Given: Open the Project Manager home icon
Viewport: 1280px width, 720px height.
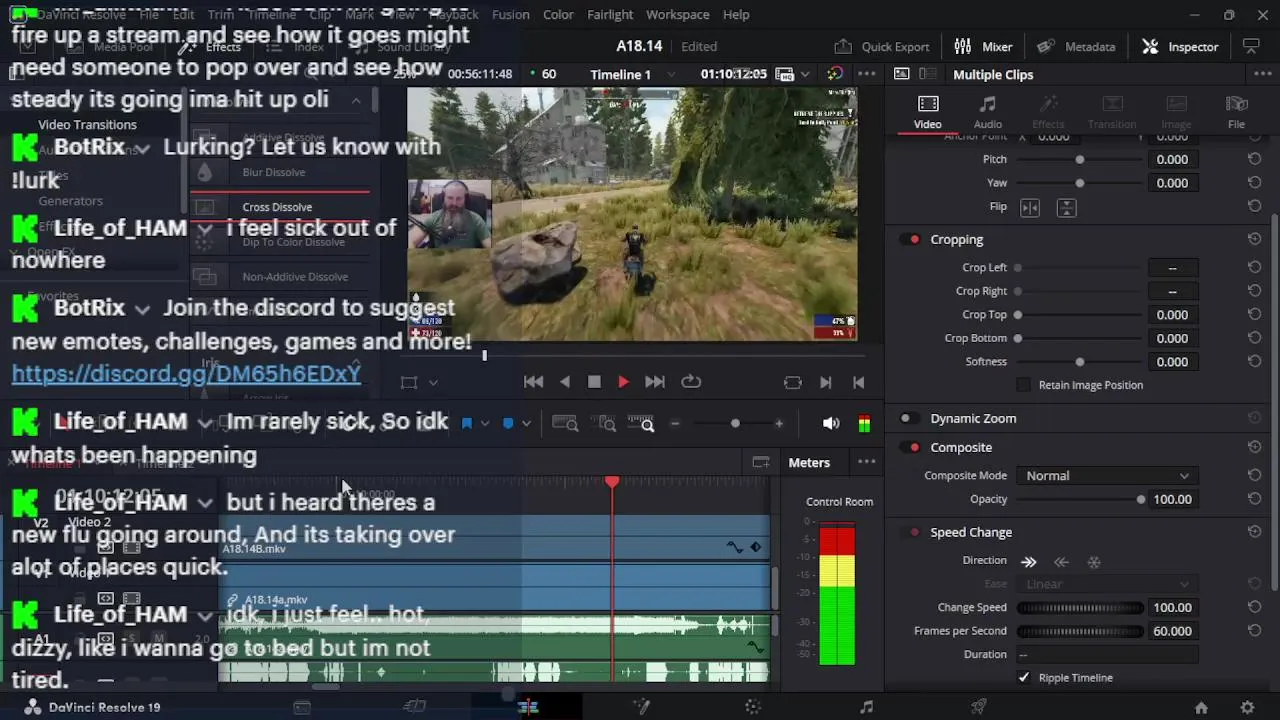Looking at the screenshot, I should coord(1201,707).
